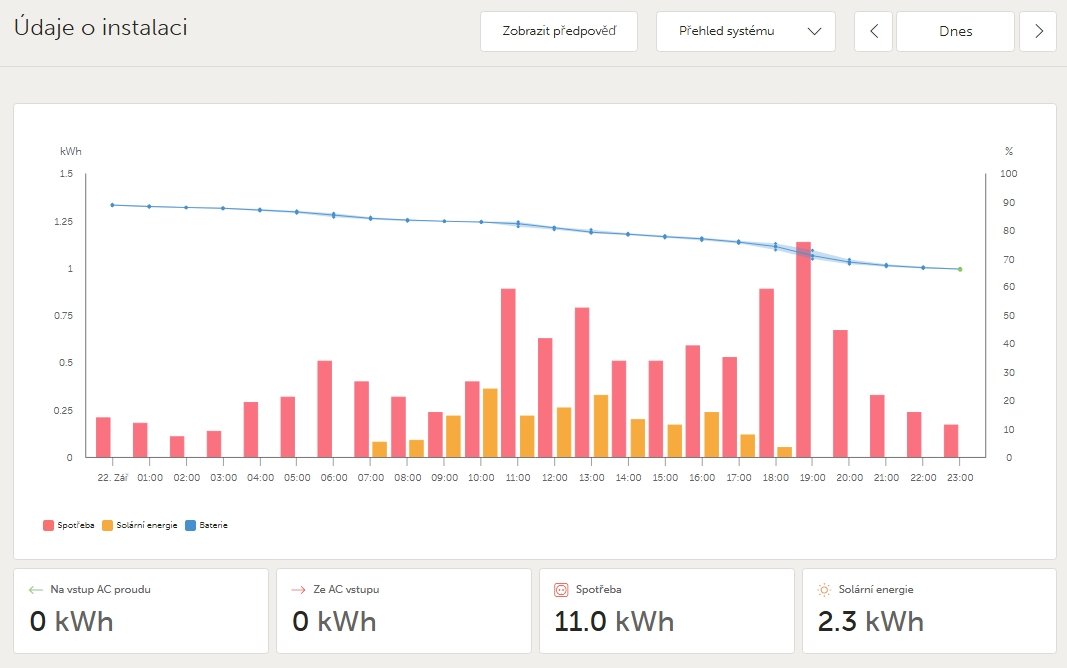Click the Zobrazit předpověď button
Screen dimensions: 1067x668
click(558, 31)
